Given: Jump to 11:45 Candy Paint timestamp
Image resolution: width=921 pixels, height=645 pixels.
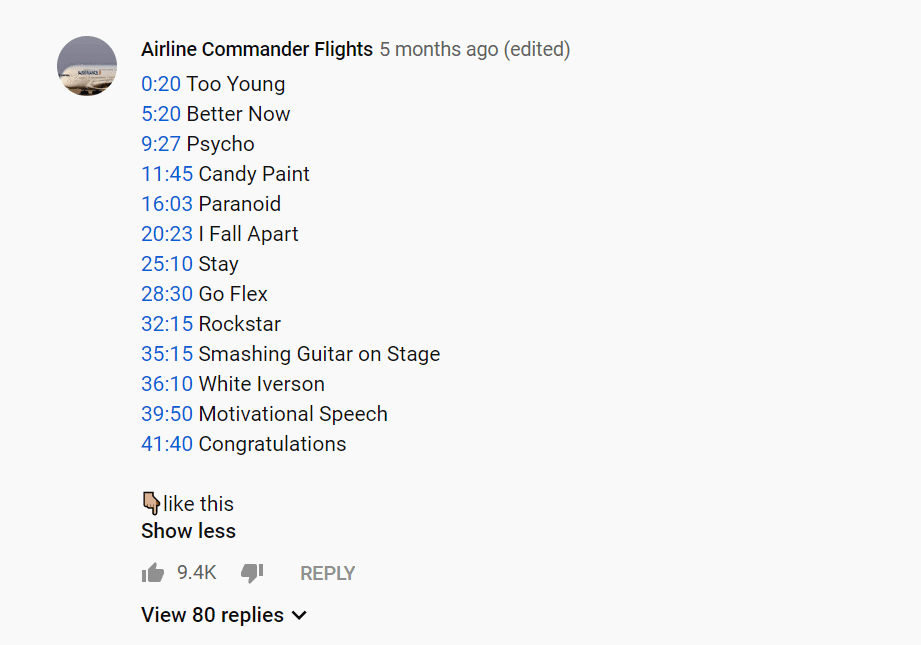Looking at the screenshot, I should [167, 174].
